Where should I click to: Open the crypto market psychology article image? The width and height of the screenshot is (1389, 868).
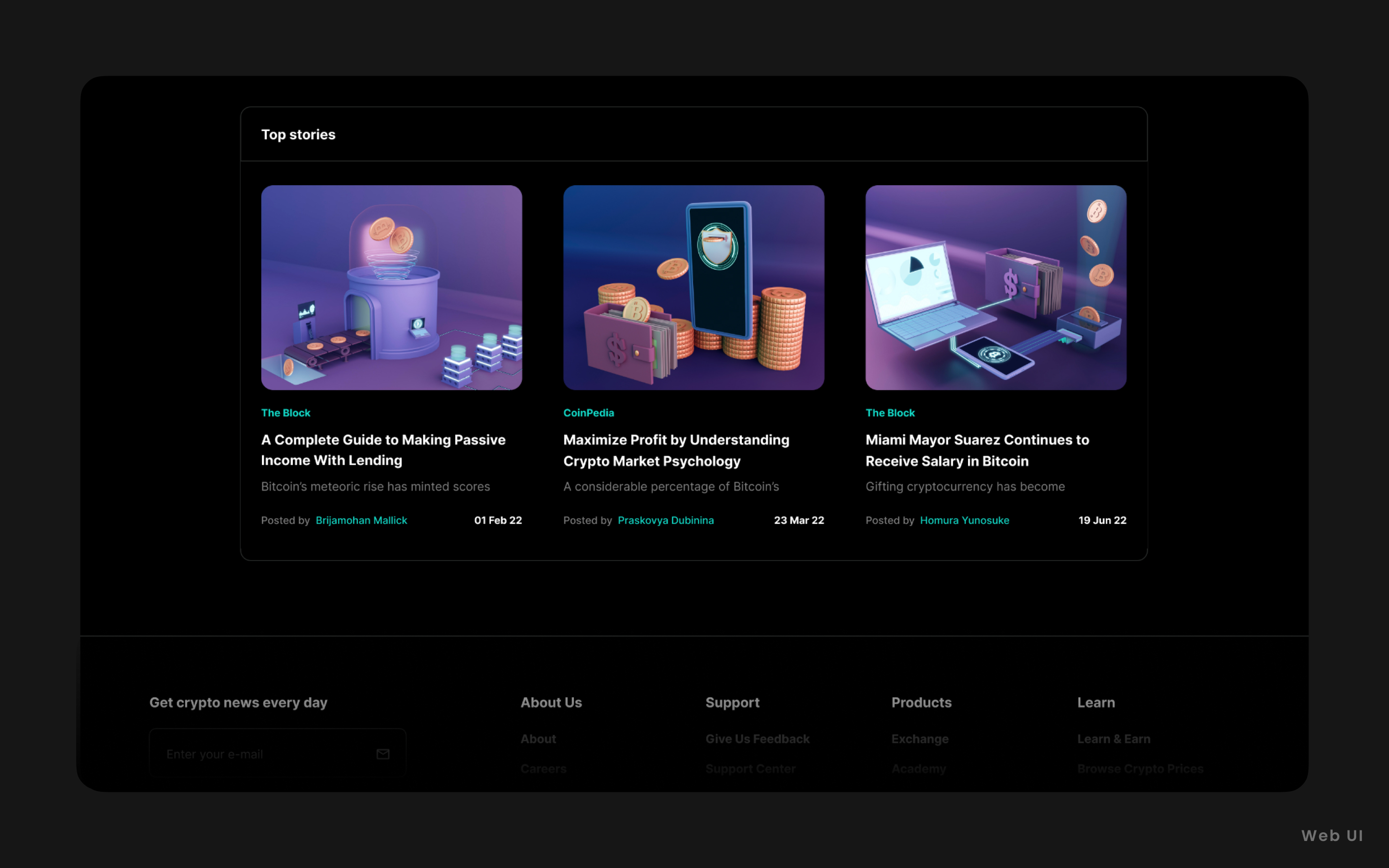[x=694, y=287]
